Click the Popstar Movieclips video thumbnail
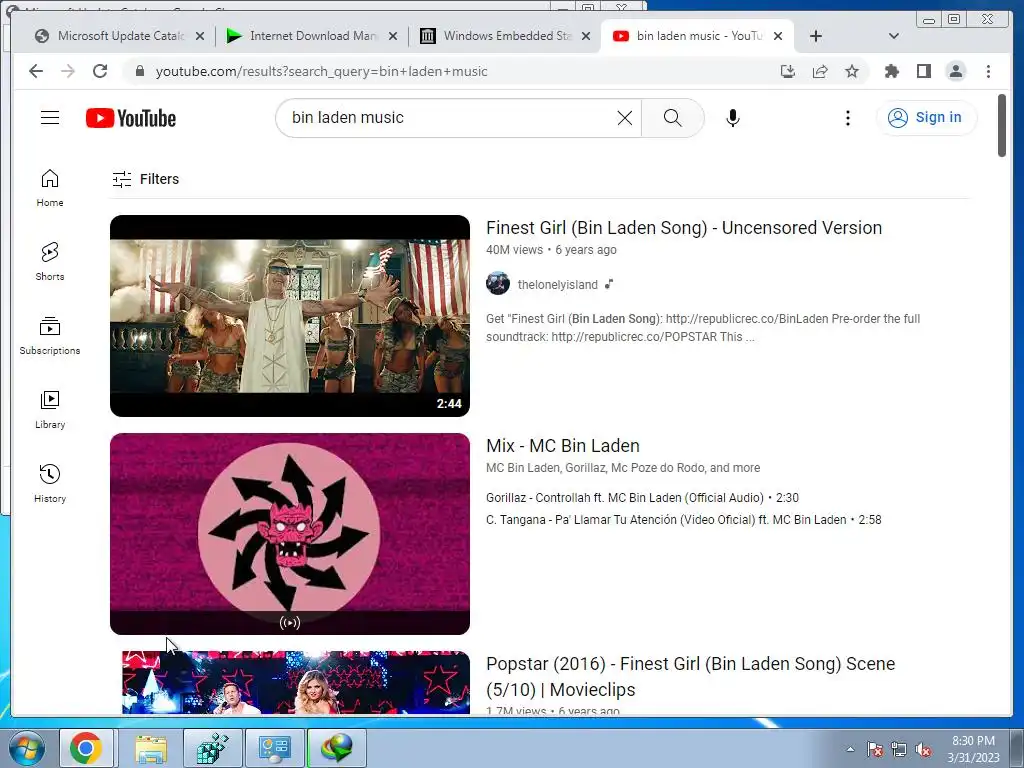 296,682
